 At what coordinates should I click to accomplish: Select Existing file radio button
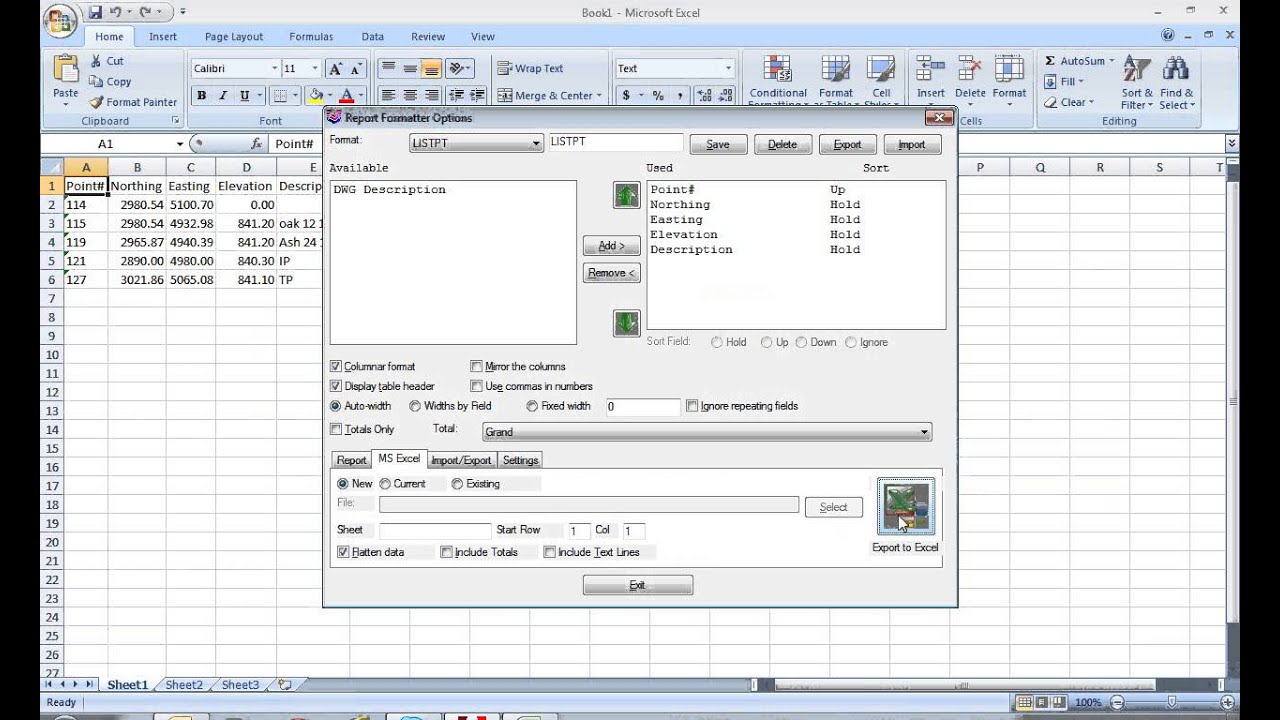pyautogui.click(x=457, y=484)
